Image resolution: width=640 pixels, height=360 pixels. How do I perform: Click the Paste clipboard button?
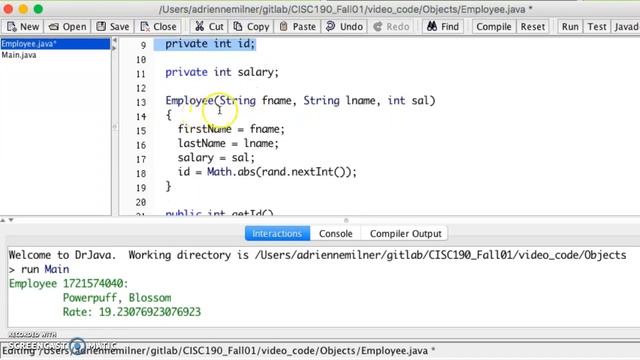(x=298, y=27)
